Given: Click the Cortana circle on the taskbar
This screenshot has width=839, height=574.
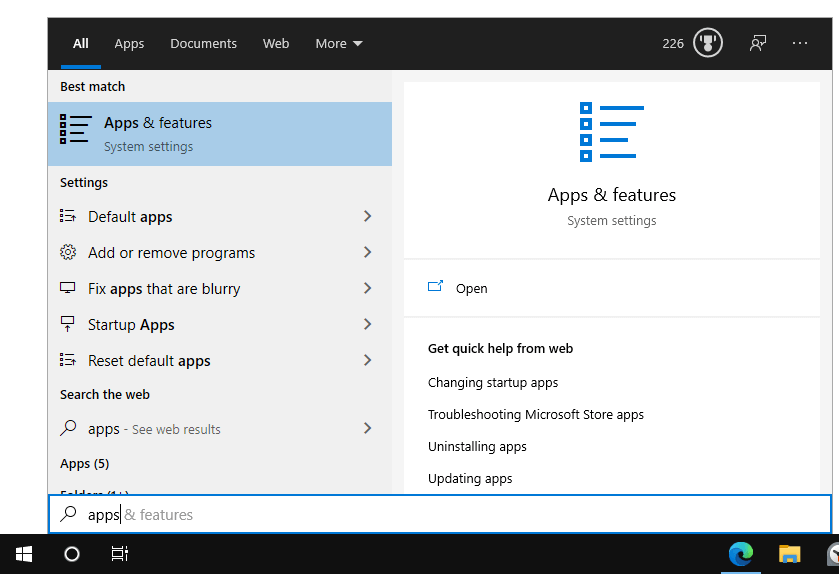Looking at the screenshot, I should coord(72,554).
